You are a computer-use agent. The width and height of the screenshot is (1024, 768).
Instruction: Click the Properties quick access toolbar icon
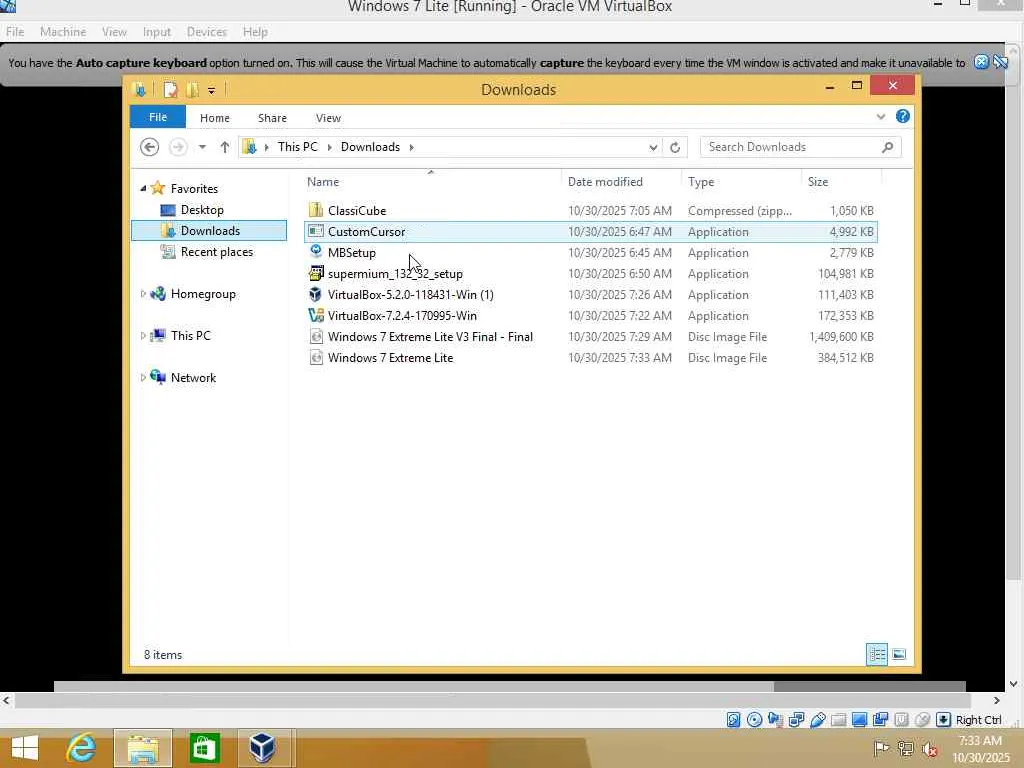(x=170, y=89)
